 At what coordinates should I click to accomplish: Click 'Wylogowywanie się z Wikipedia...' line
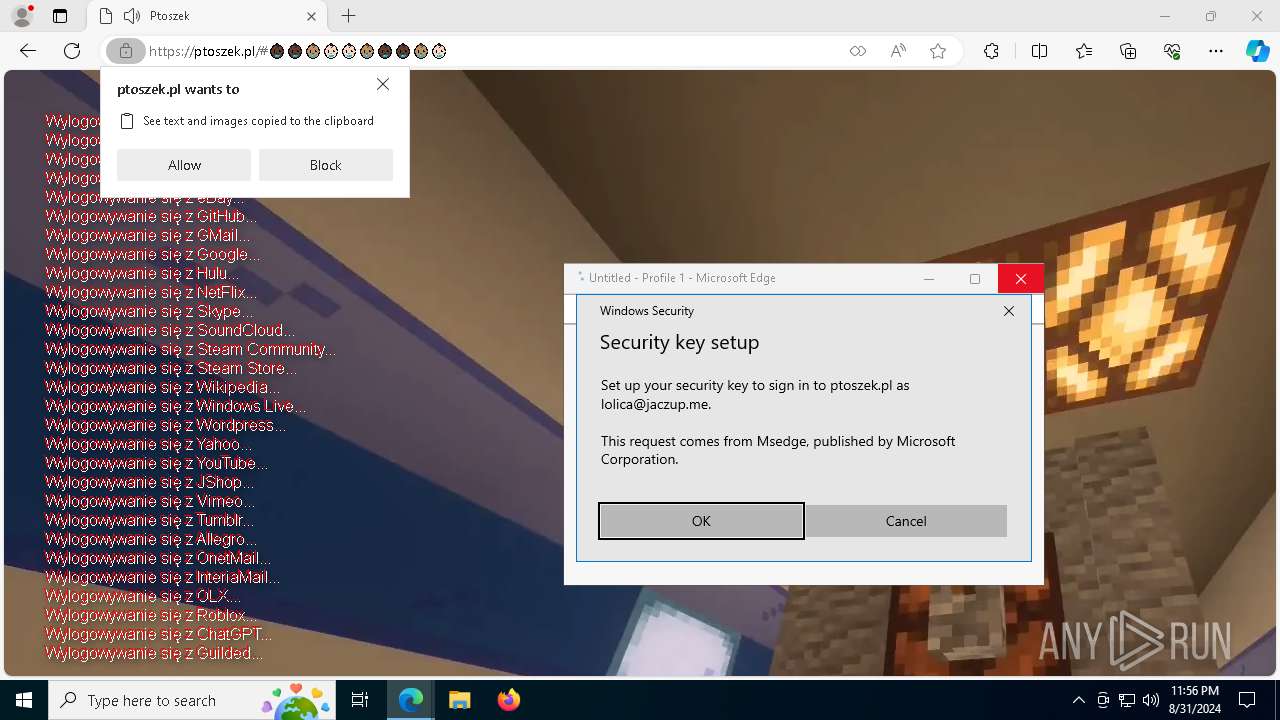point(162,387)
